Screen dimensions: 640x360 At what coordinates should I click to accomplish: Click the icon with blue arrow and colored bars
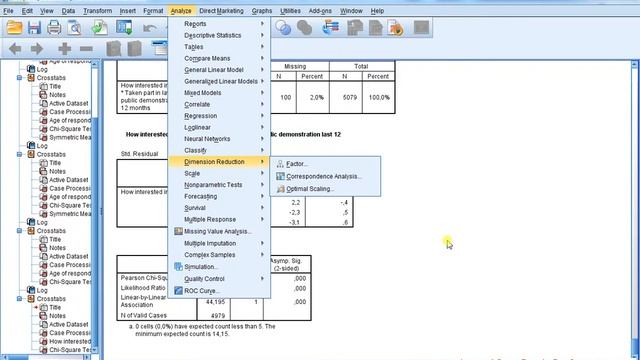331,28
